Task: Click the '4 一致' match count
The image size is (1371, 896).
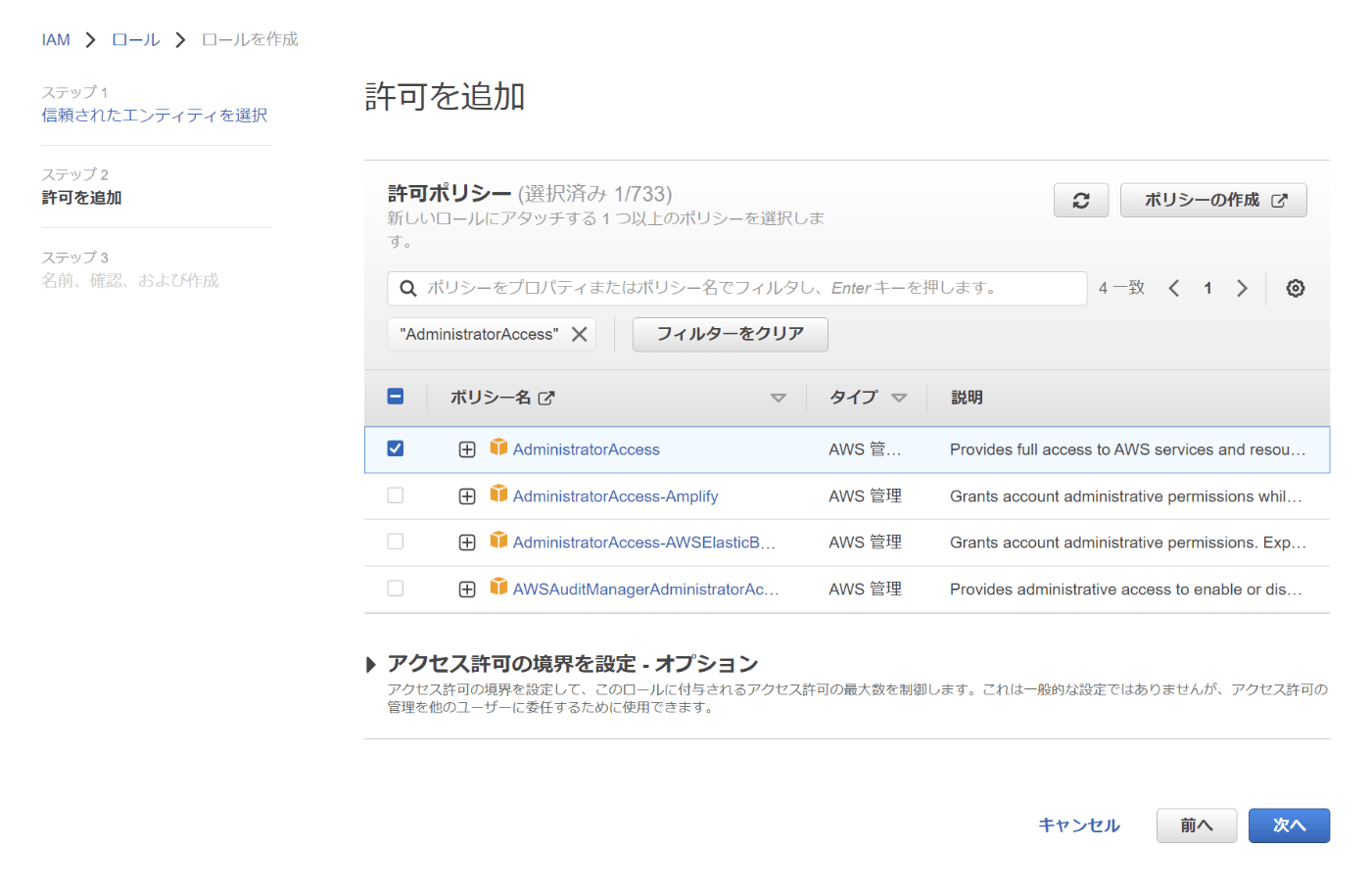Action: tap(1121, 288)
